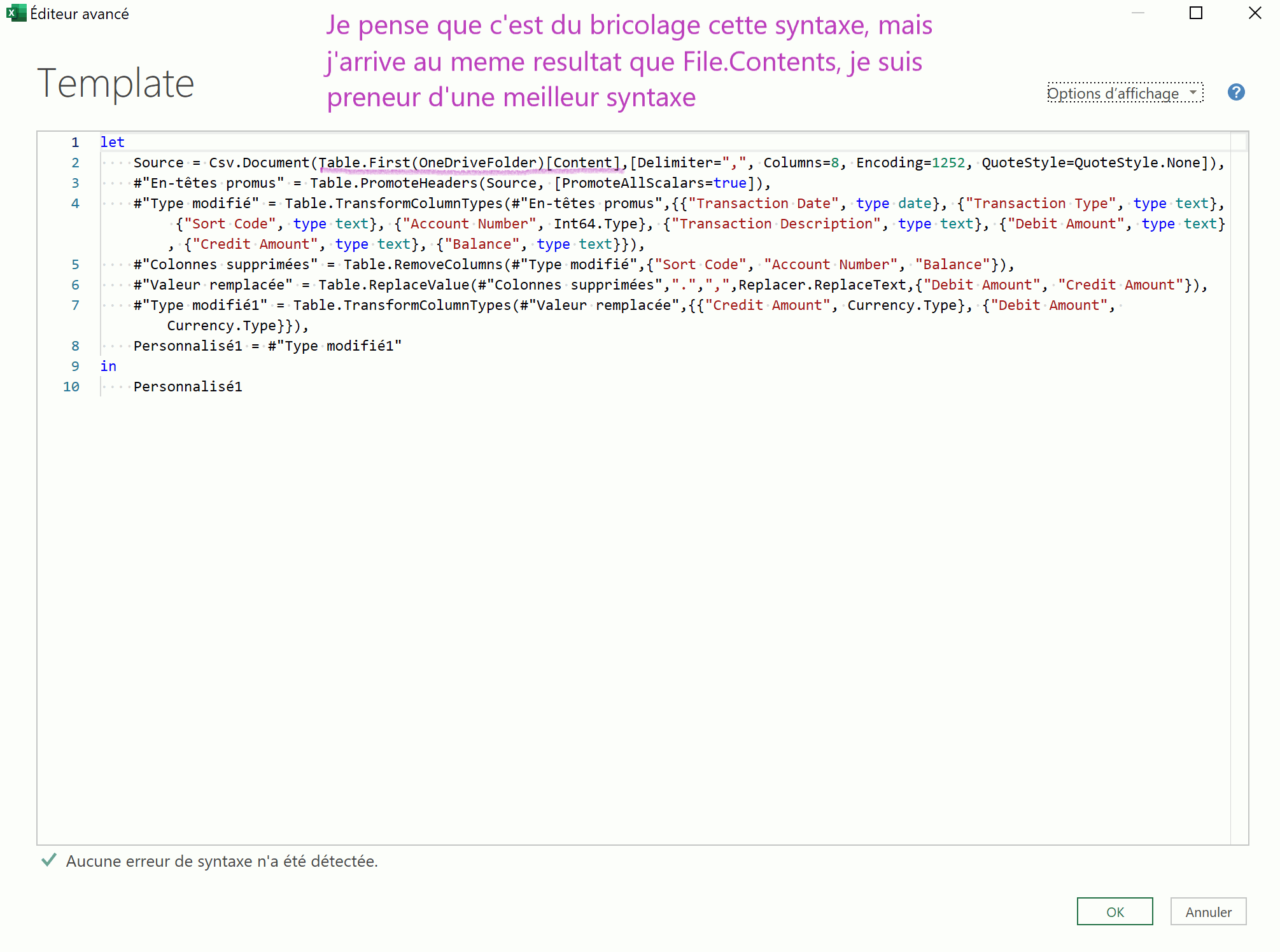This screenshot has height=952, width=1280.
Task: Click line number 10 in the gutter
Action: (71, 386)
